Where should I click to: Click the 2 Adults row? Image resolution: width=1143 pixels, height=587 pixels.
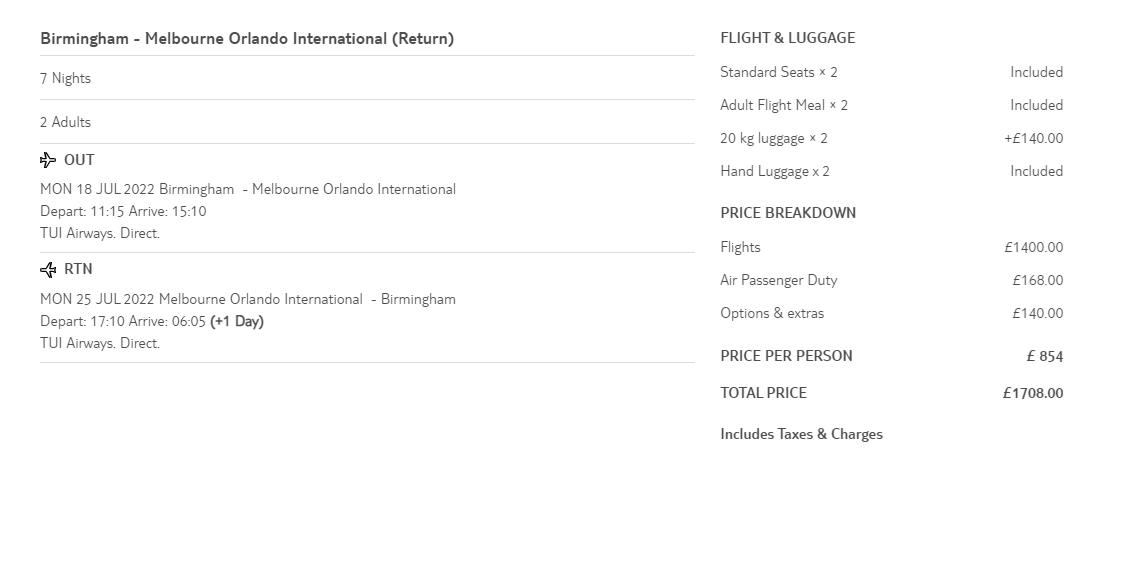[x=66, y=122]
